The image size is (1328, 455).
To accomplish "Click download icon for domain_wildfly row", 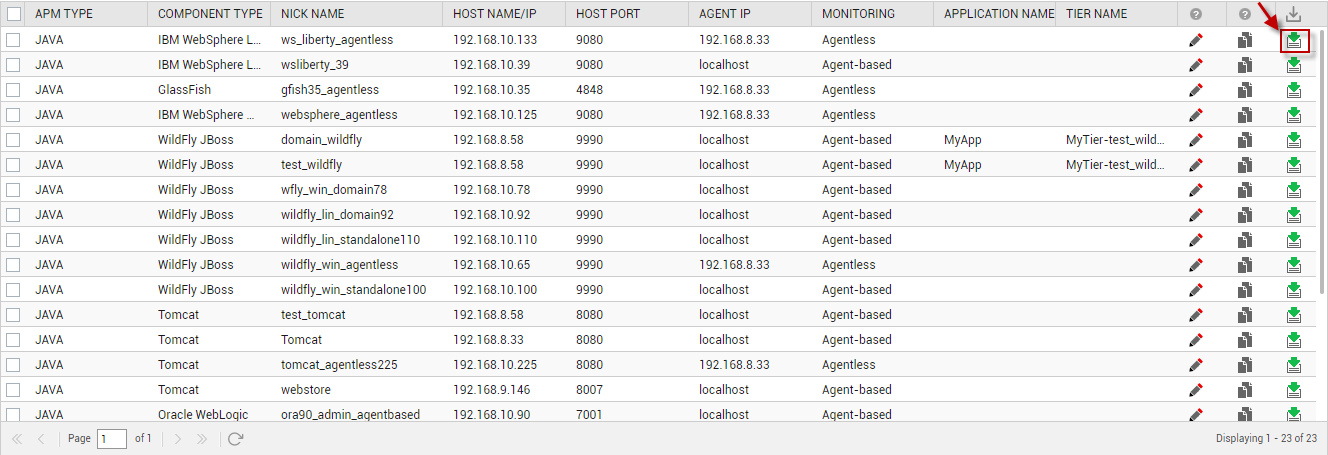I will tap(1294, 140).
